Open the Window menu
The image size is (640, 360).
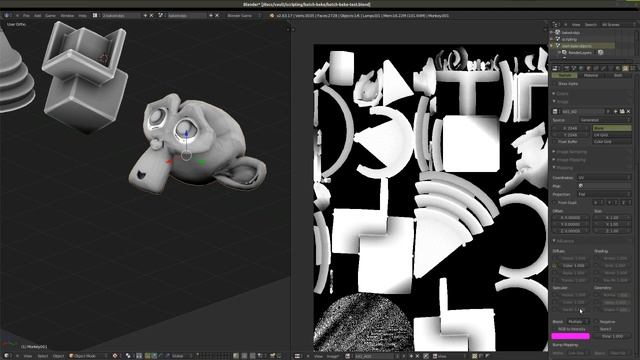click(67, 16)
